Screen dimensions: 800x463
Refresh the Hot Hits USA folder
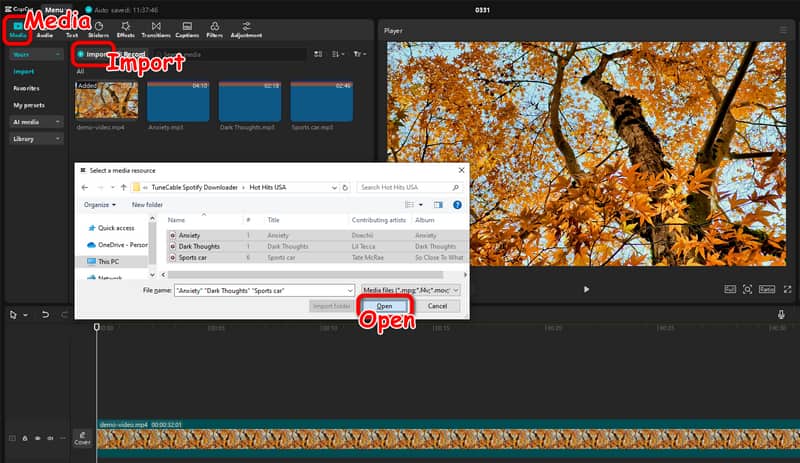point(345,187)
